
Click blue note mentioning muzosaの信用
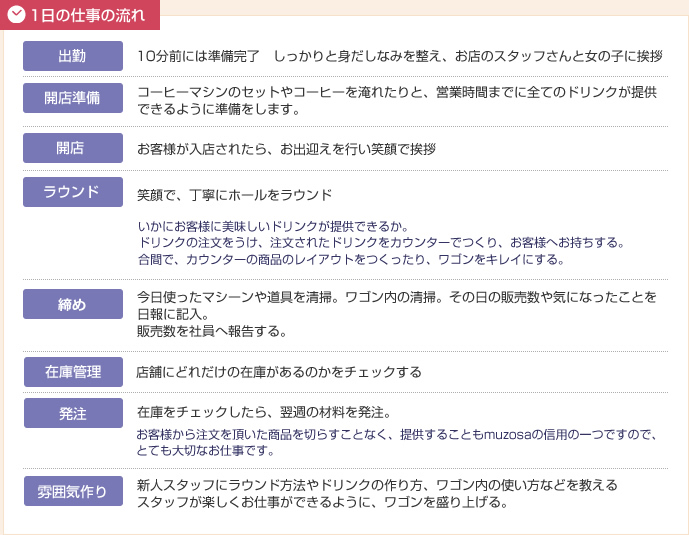tap(397, 442)
